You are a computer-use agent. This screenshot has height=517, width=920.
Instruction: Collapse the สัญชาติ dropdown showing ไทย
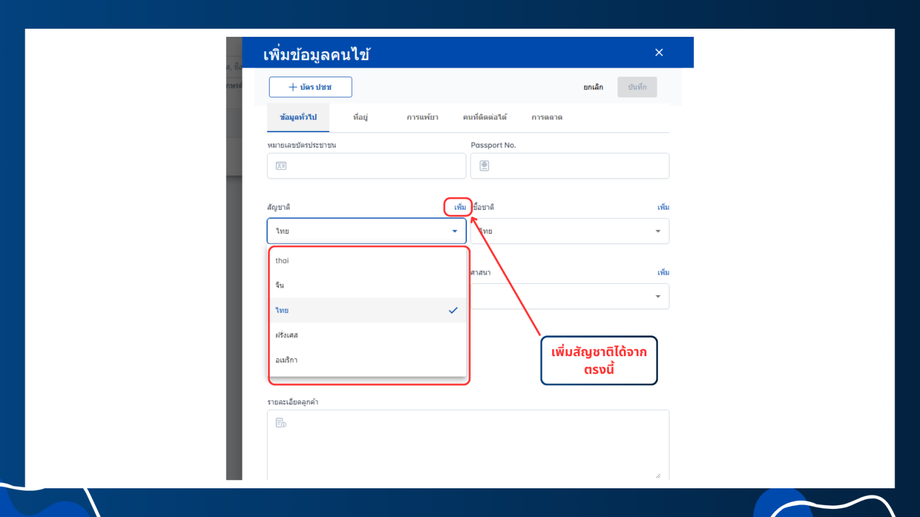(367, 231)
